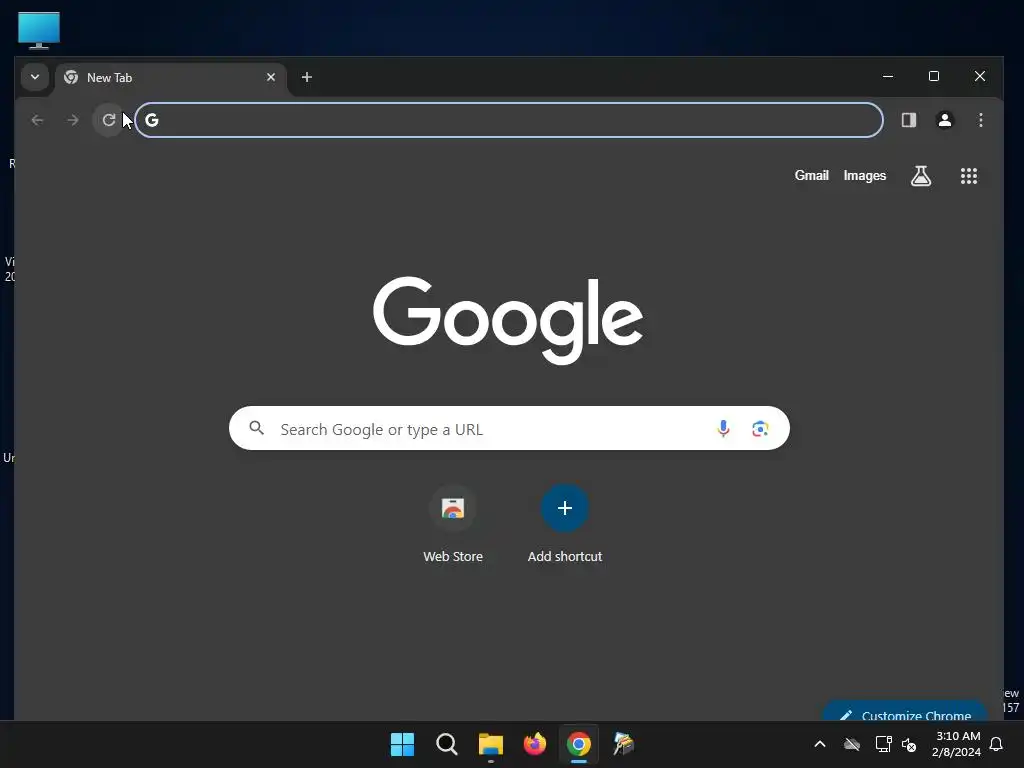Click the OneDrive cloud tray icon

tap(852, 744)
